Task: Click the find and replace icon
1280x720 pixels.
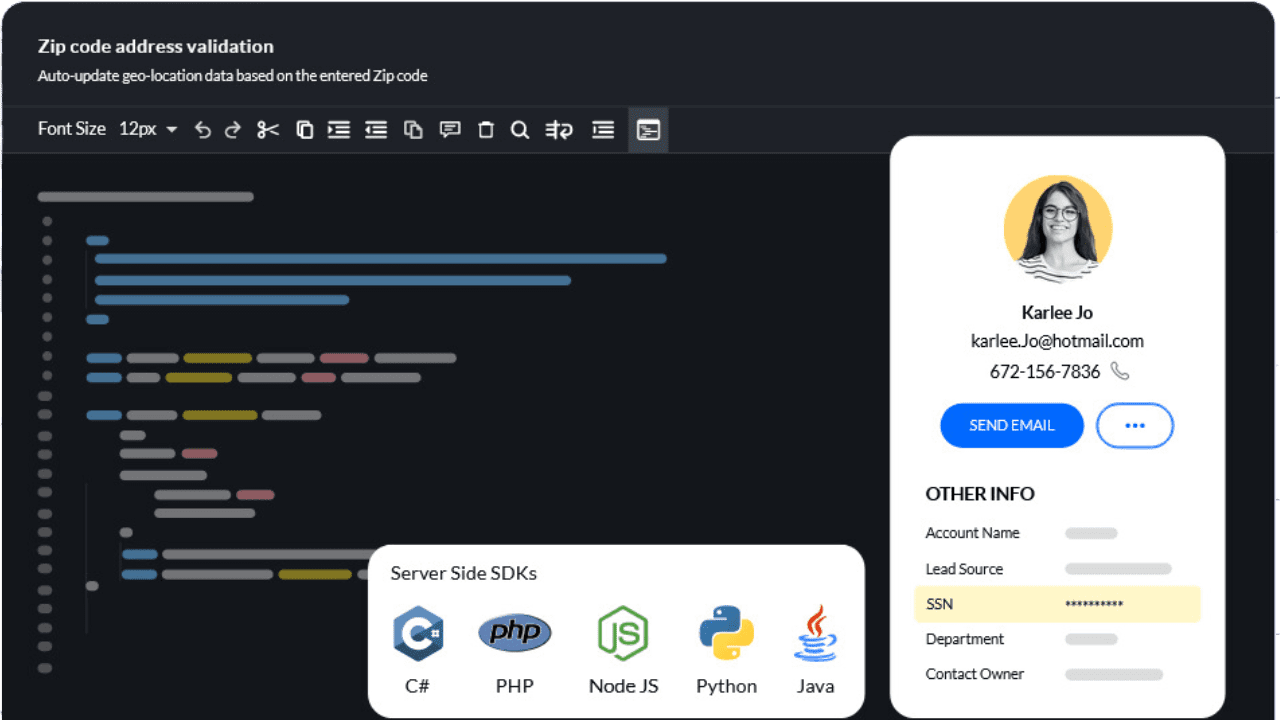Action: click(559, 130)
